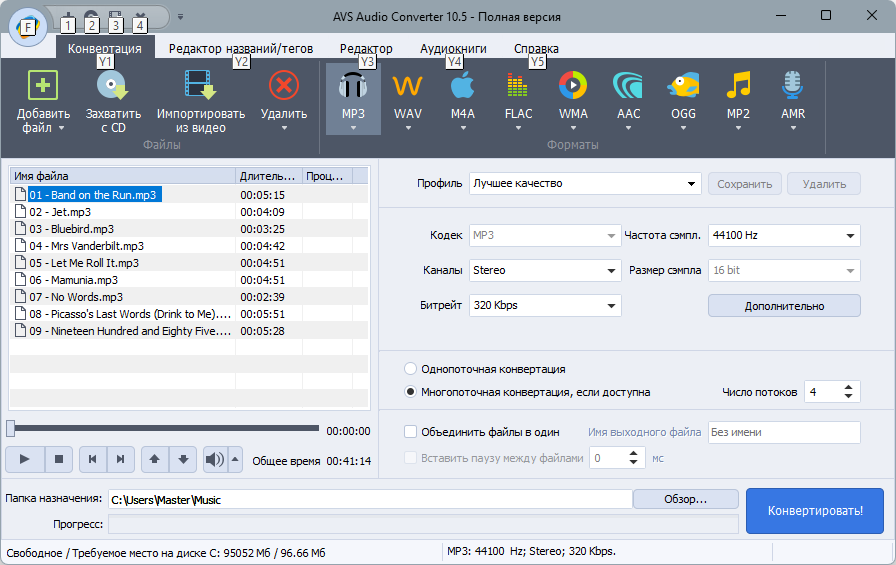Viewport: 896px width, 565px height.
Task: Click the Импортировать из видео icon
Action: (201, 85)
